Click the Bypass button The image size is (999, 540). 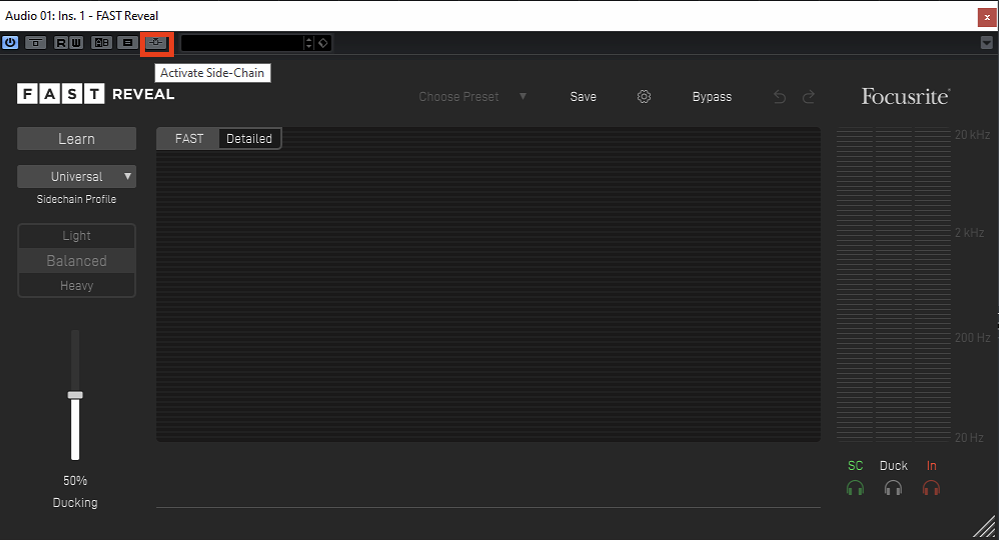(x=712, y=97)
